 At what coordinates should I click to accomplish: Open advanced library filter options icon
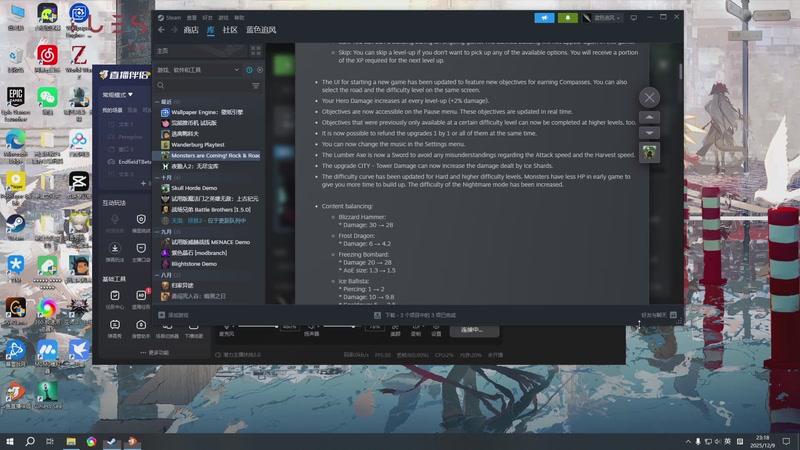(x=256, y=86)
